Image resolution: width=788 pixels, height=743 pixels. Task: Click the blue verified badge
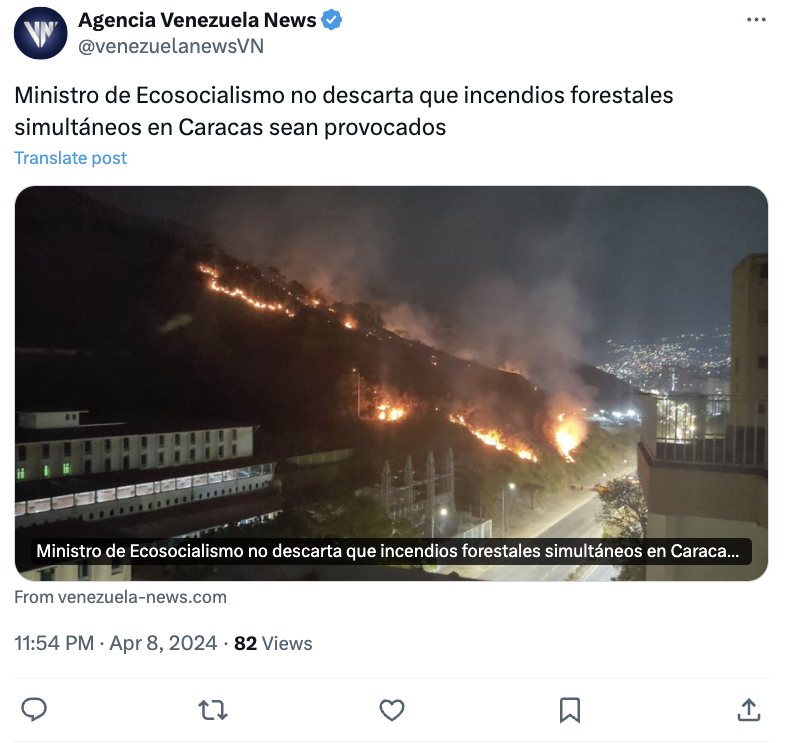coord(332,21)
